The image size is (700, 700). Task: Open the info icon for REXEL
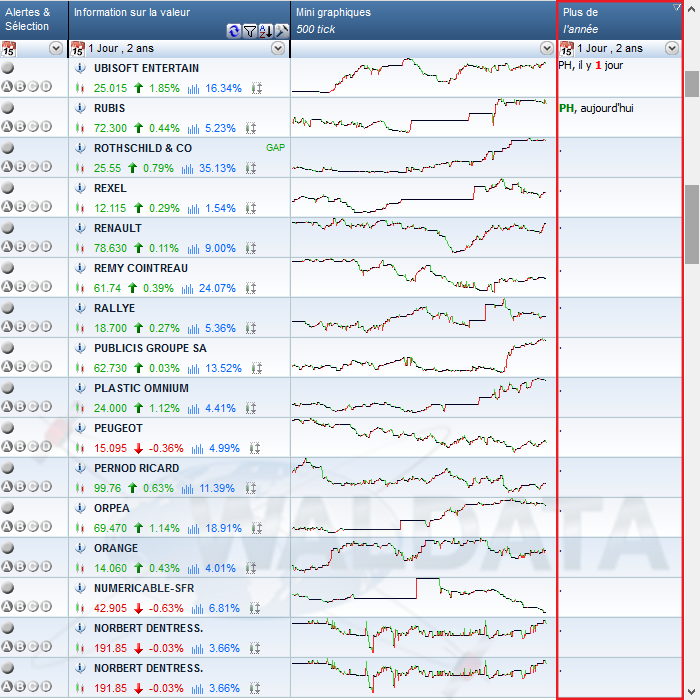coord(80,188)
